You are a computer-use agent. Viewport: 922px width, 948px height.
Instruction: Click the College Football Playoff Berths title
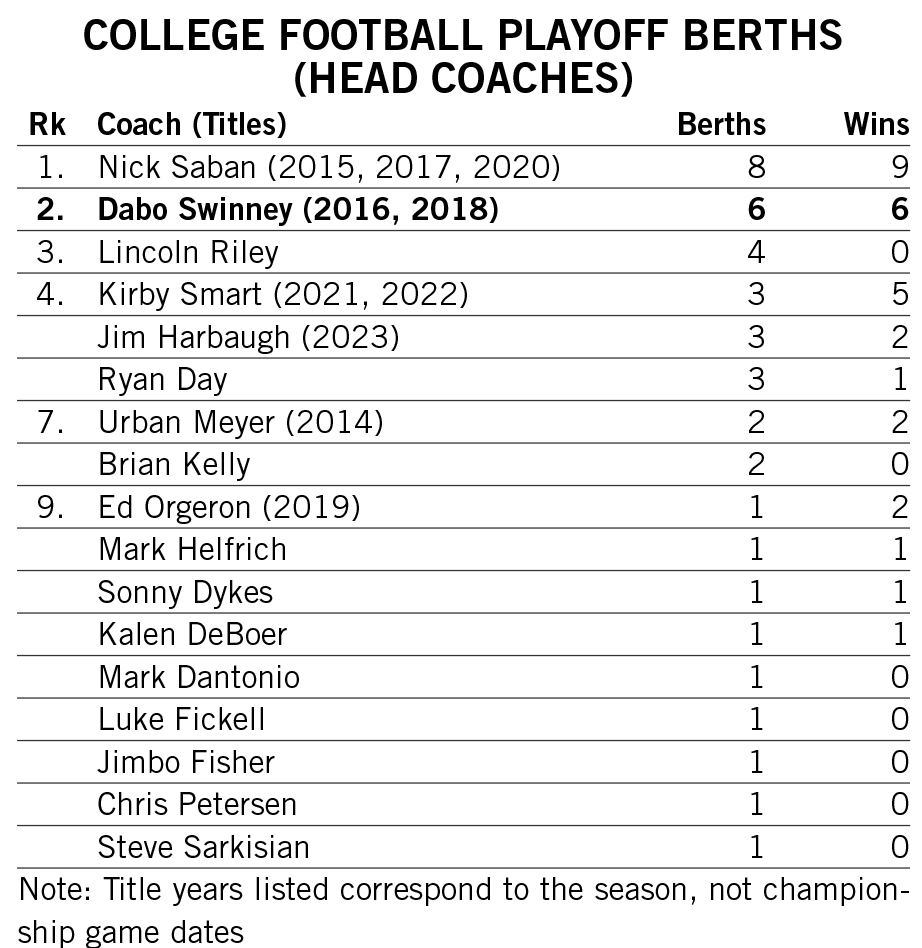tap(463, 56)
